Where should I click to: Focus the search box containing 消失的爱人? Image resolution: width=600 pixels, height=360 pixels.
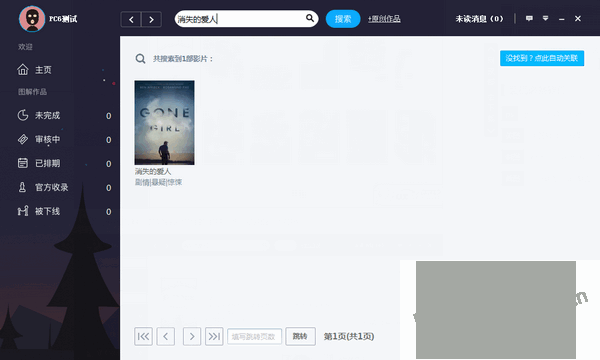click(246, 19)
